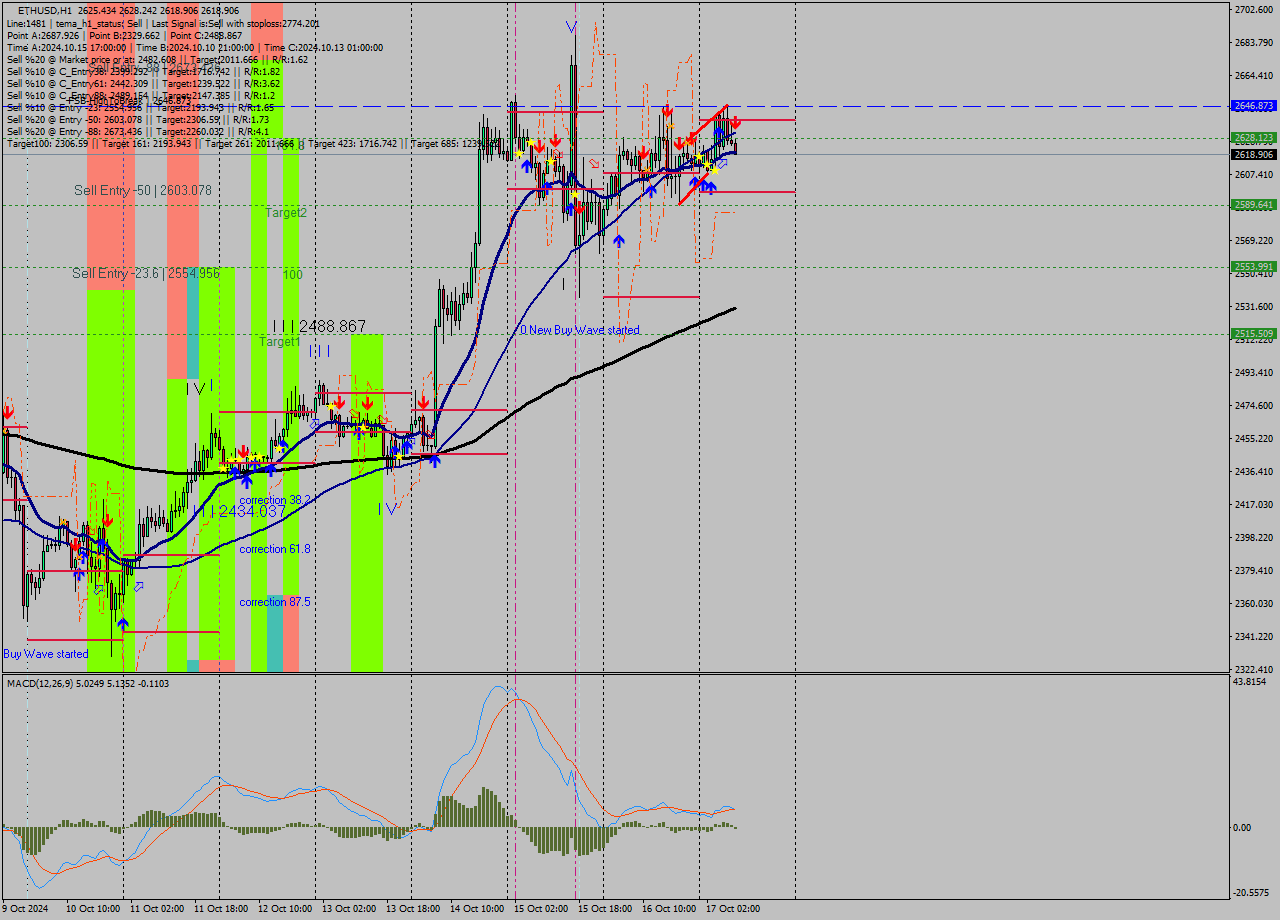Screen dimensions: 1280x920
Task: Click the 2702.060 price scale value
Action: click(1254, 10)
